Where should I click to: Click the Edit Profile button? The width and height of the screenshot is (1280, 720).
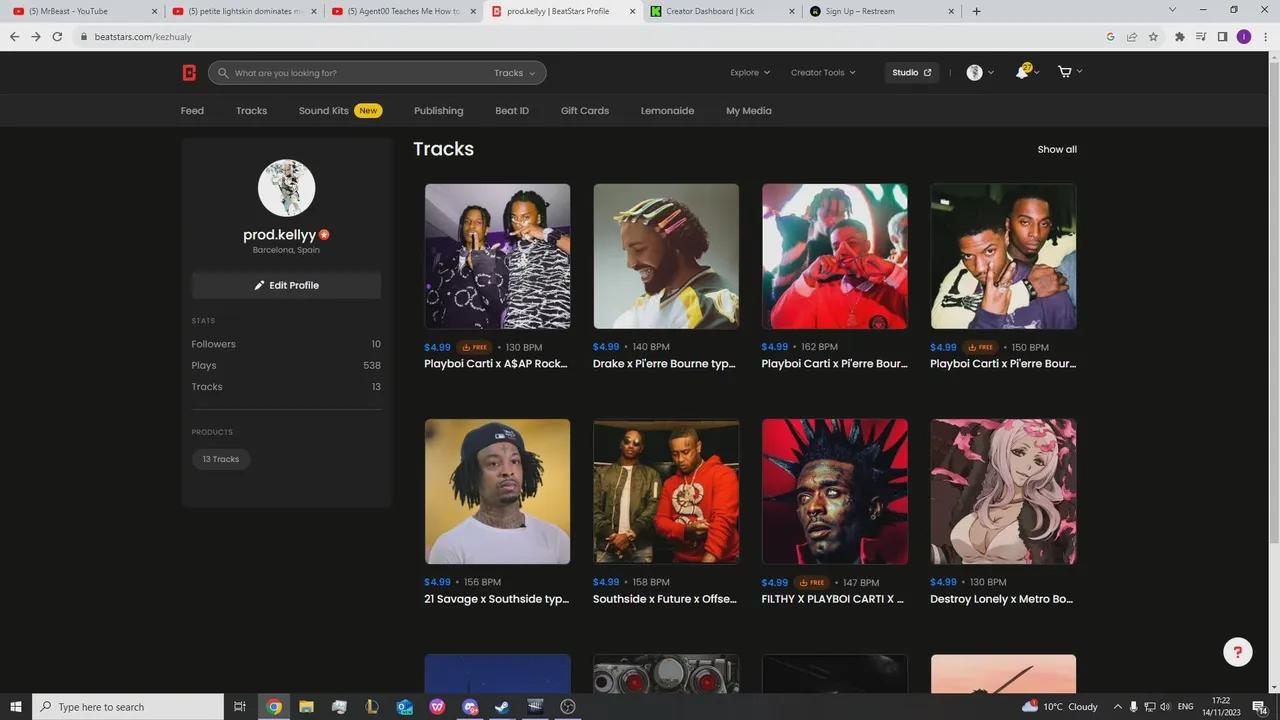pos(286,285)
